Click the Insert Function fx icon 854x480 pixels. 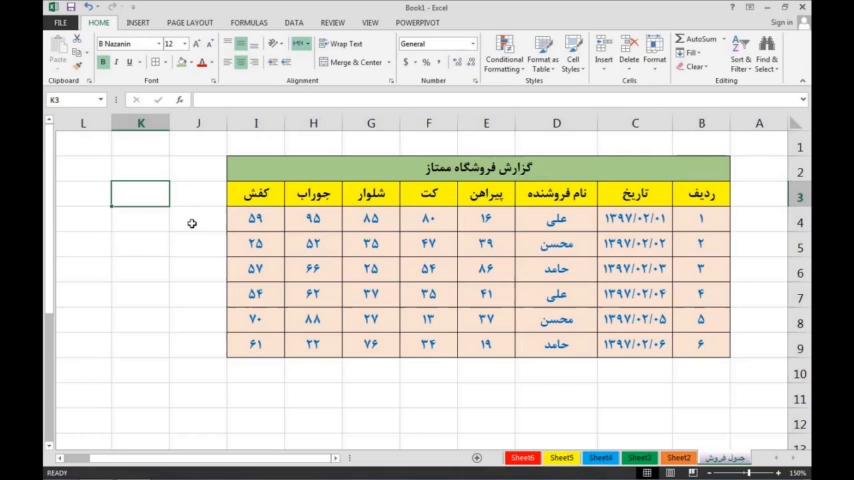point(180,100)
